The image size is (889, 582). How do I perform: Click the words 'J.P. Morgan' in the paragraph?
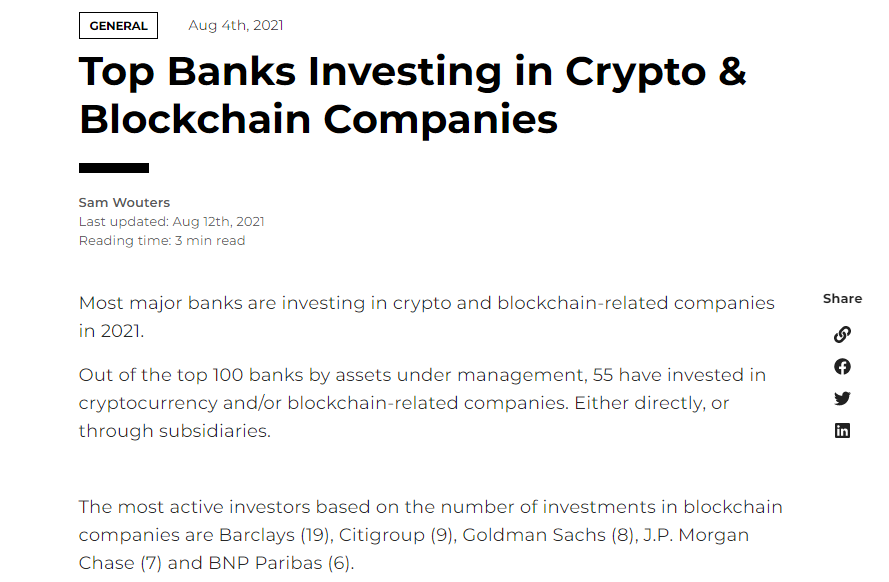coord(696,535)
